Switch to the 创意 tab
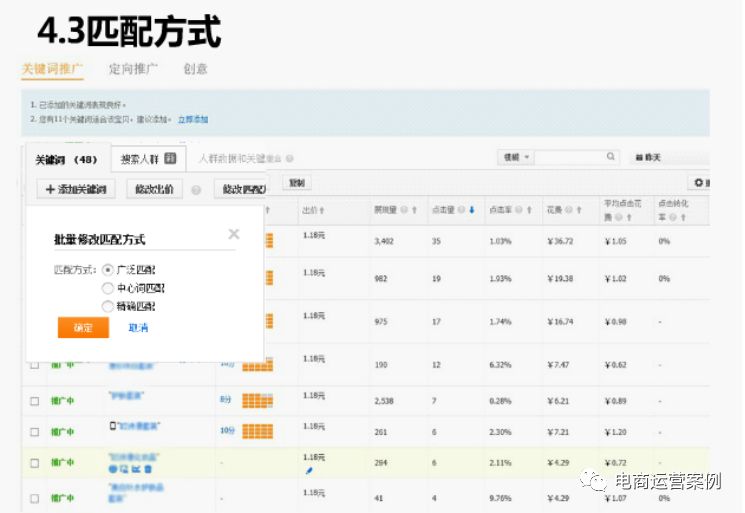Viewport: 745px width, 513px height. [195, 69]
